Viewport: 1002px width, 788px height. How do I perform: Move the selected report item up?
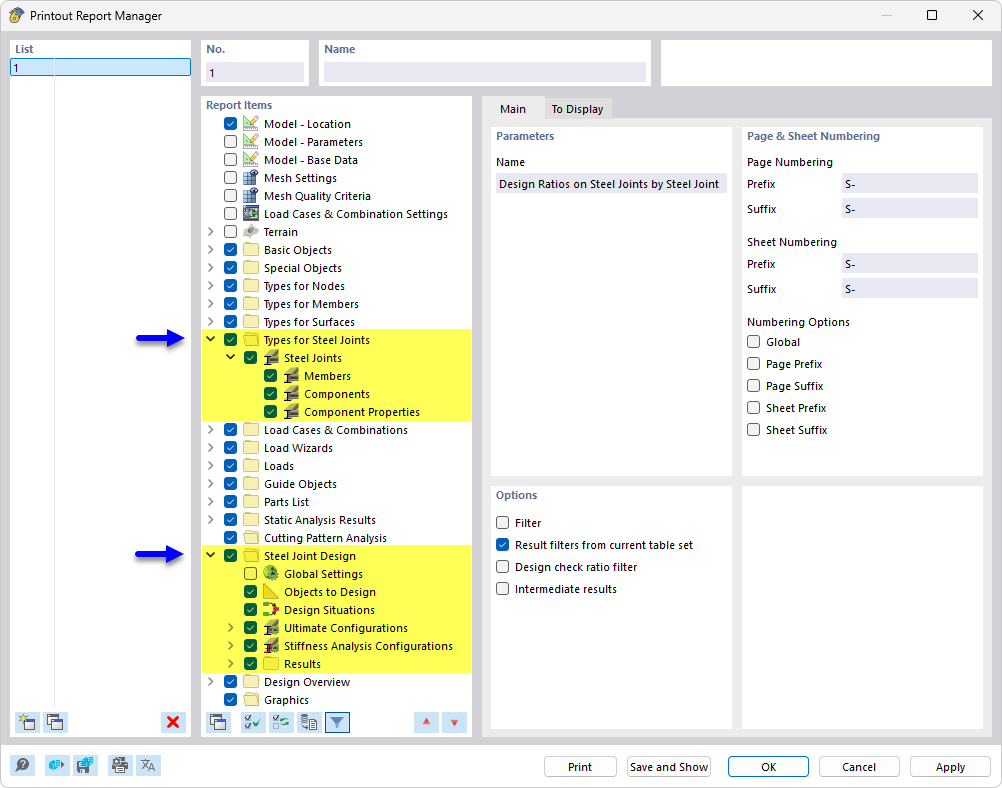pos(426,722)
